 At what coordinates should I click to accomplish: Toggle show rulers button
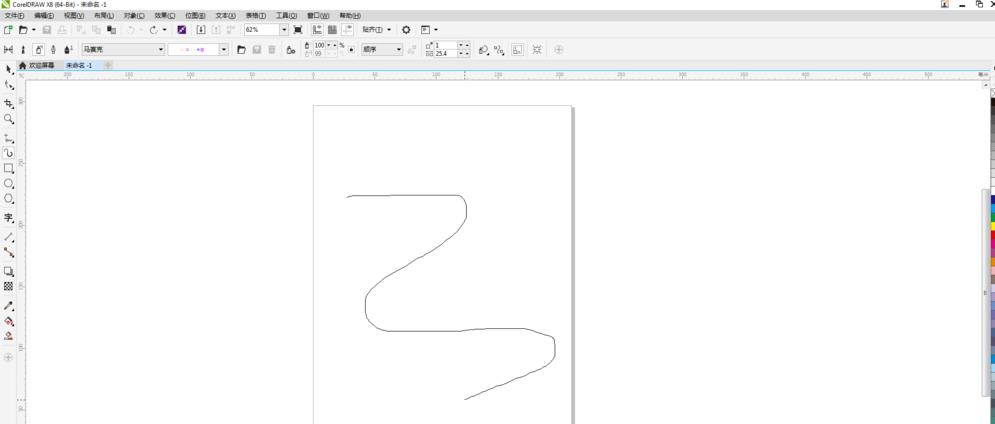coord(318,30)
